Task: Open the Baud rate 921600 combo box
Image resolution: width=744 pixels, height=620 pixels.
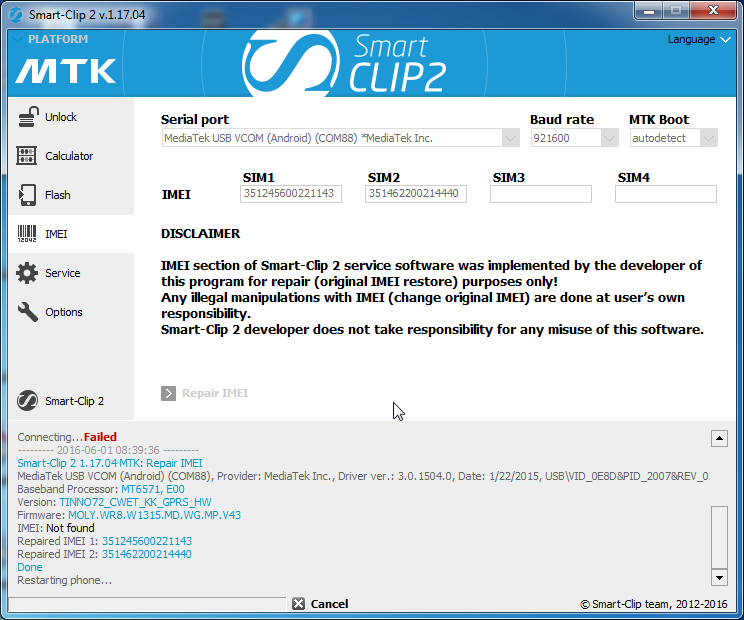Action: [x=575, y=138]
